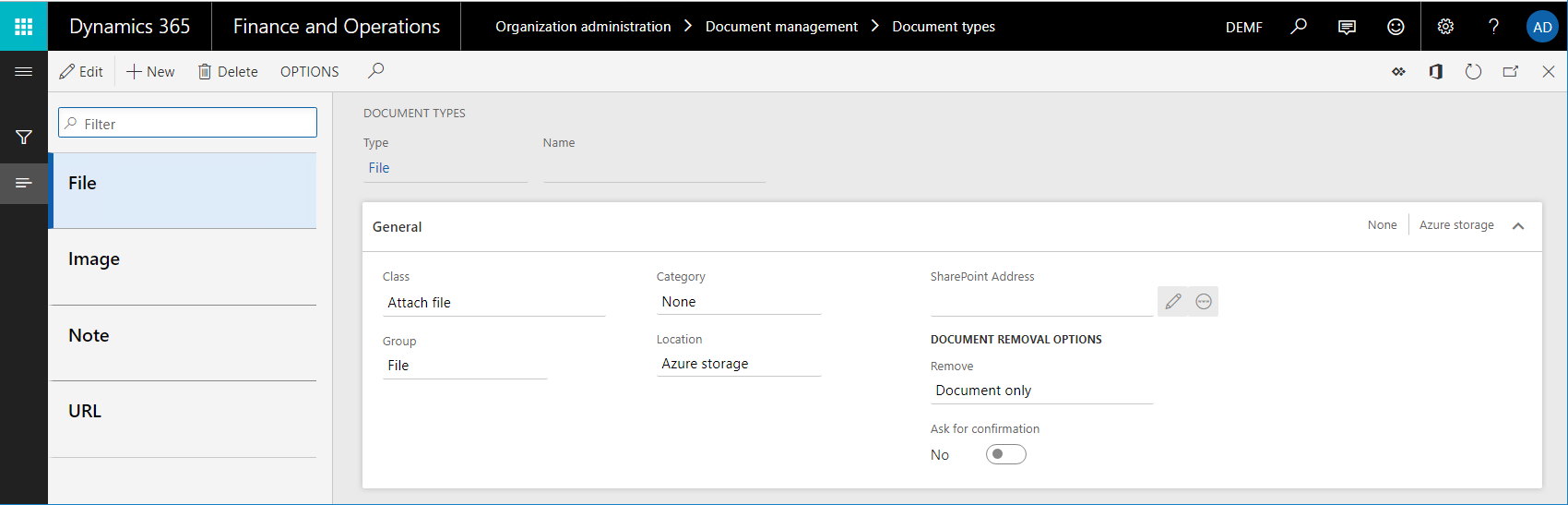Click Document management breadcrumb
1568x505 pixels.
pos(781,27)
